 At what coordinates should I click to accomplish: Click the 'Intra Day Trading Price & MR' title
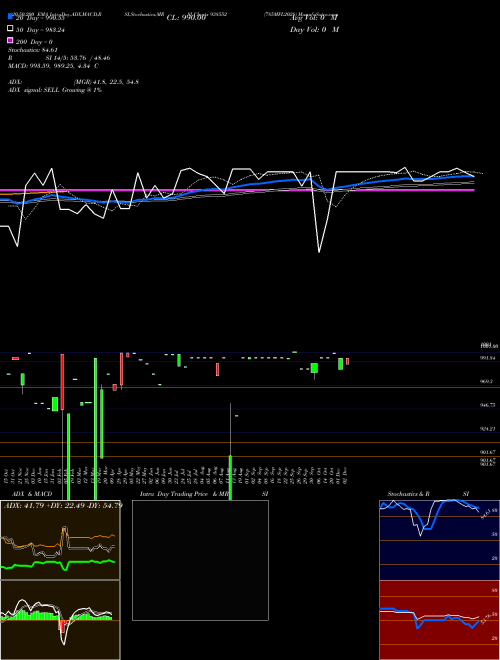coord(184,494)
